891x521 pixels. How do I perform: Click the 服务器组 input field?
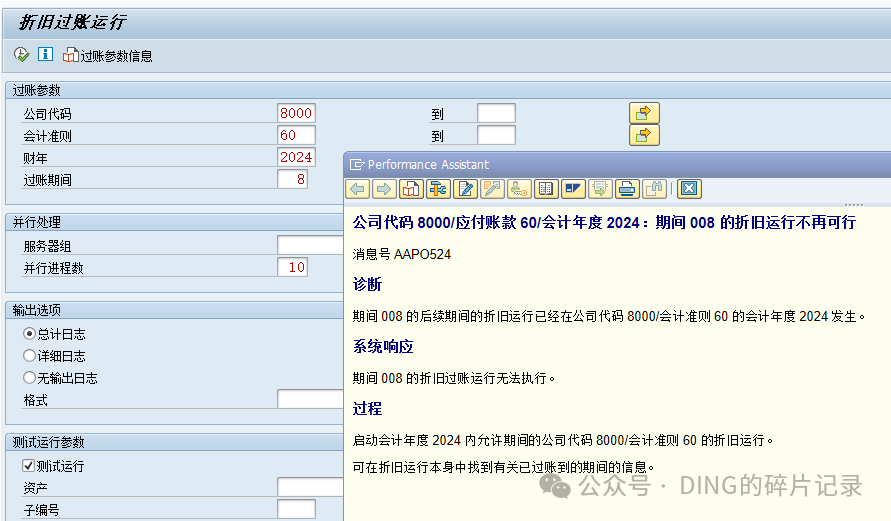[x=310, y=245]
